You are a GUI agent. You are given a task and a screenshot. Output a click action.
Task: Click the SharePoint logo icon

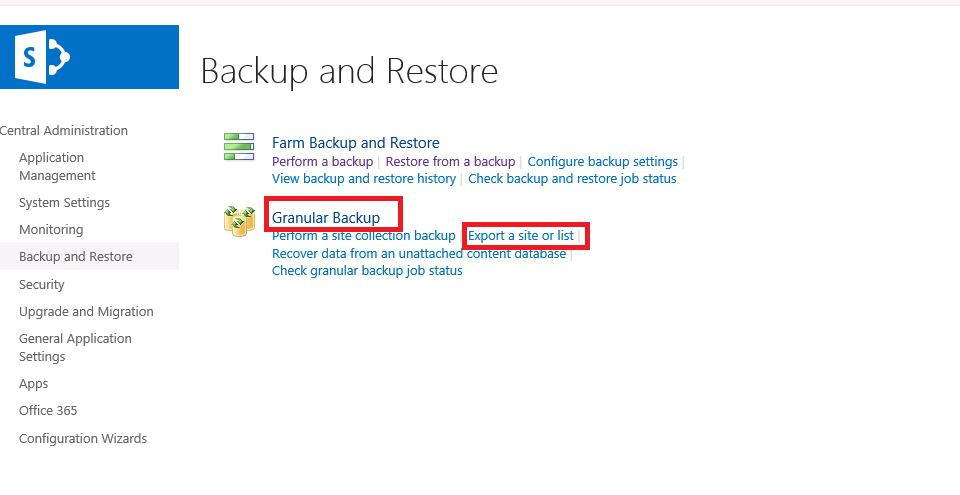pyautogui.click(x=42, y=57)
